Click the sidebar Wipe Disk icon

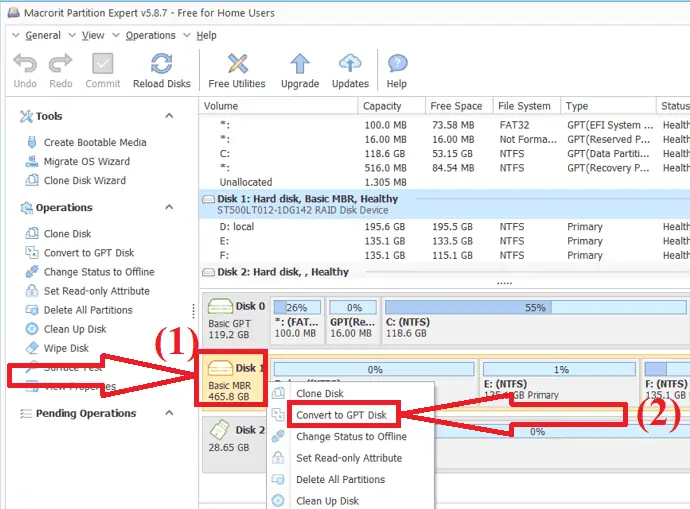tap(32, 348)
